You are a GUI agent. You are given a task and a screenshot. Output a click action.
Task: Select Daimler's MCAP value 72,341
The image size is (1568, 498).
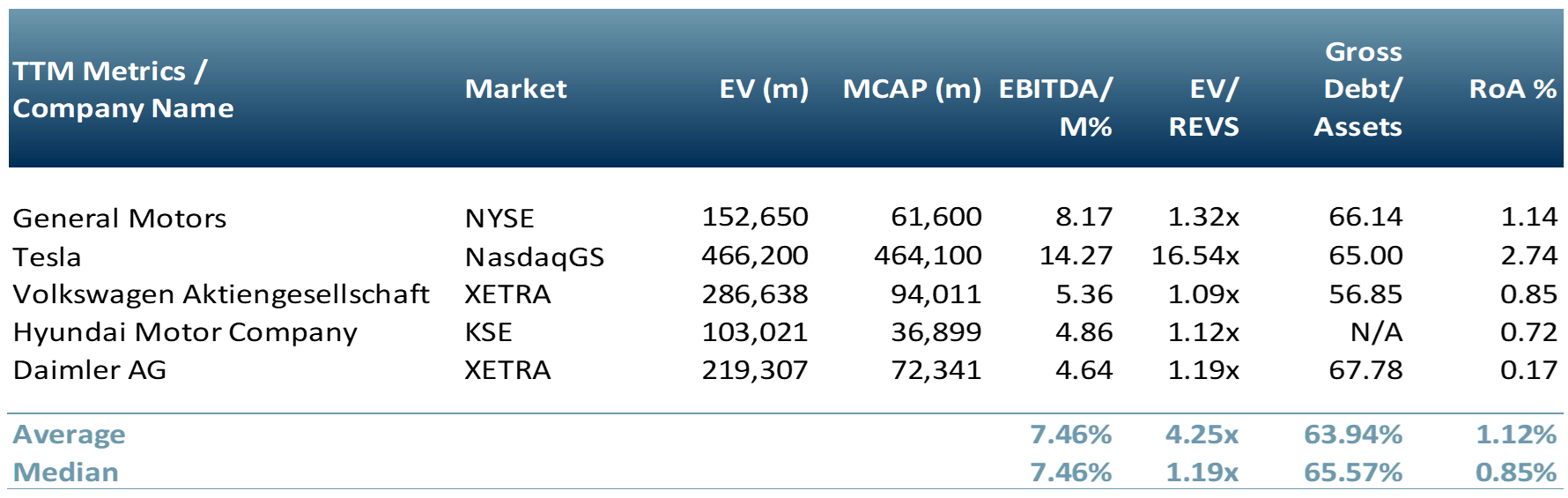936,370
